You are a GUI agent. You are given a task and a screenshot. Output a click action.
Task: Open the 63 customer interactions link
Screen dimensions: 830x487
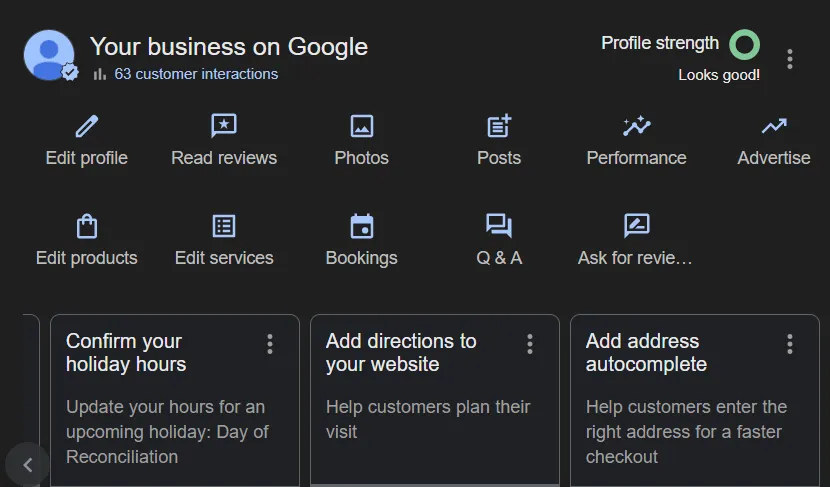pyautogui.click(x=196, y=74)
